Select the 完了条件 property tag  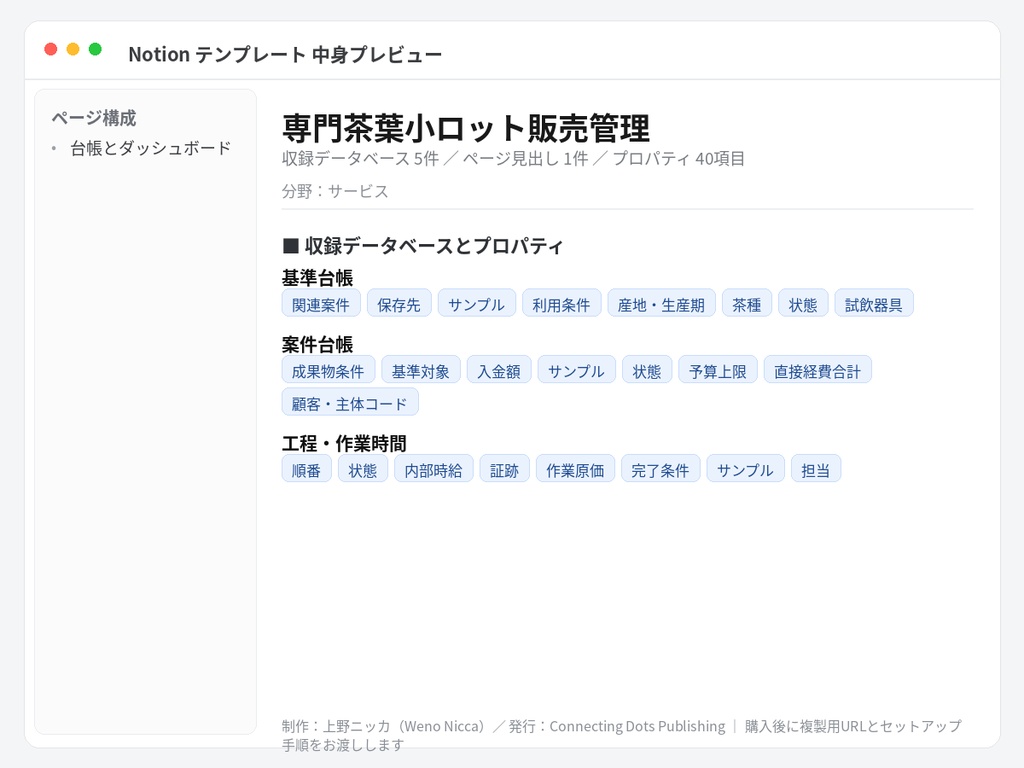660,470
